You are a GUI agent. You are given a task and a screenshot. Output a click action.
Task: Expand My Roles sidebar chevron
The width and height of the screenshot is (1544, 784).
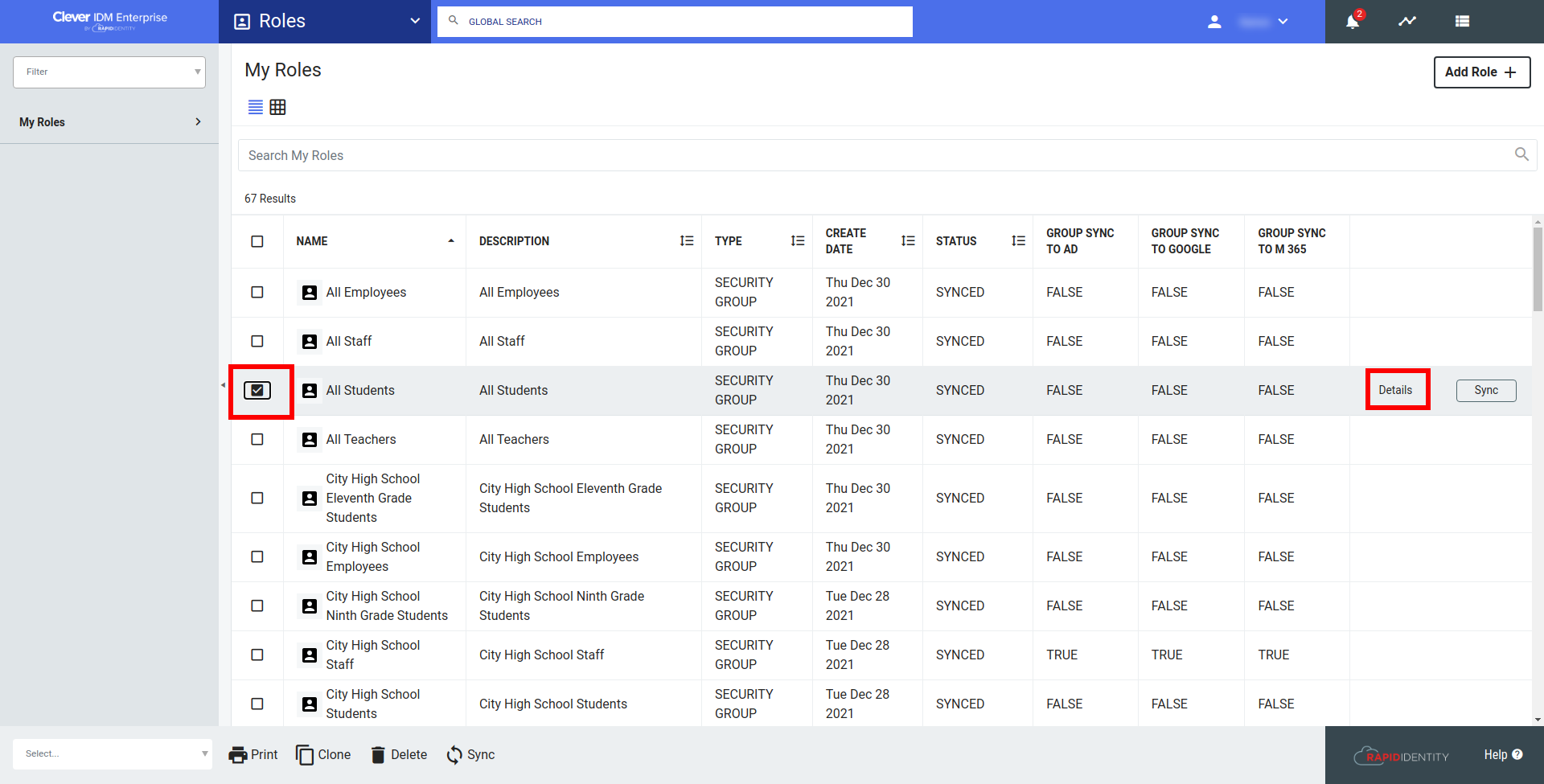coord(198,121)
